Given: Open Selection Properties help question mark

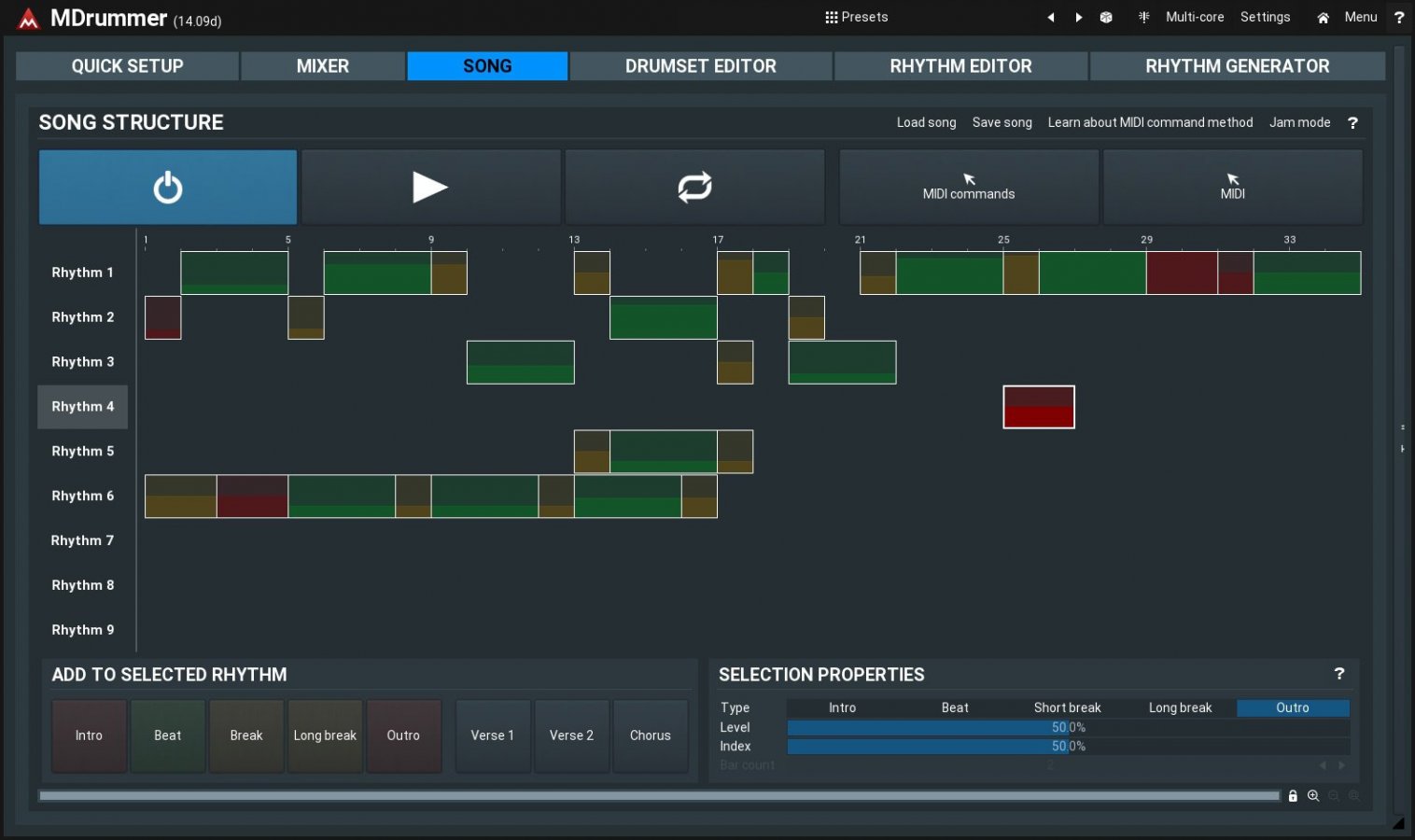Looking at the screenshot, I should [x=1339, y=674].
